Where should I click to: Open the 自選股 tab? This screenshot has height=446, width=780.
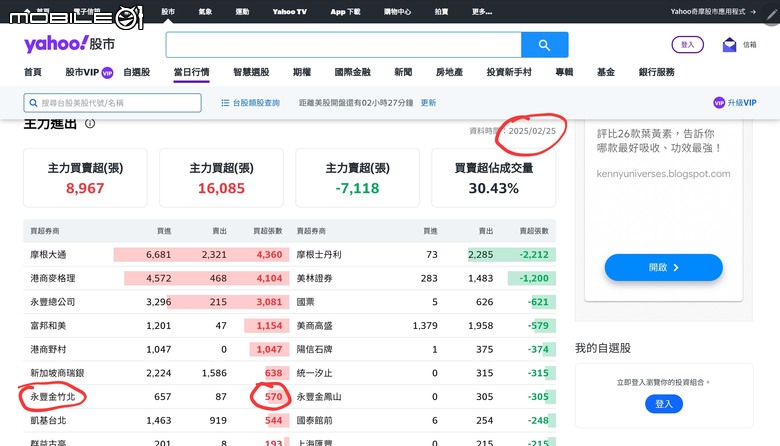click(x=137, y=72)
